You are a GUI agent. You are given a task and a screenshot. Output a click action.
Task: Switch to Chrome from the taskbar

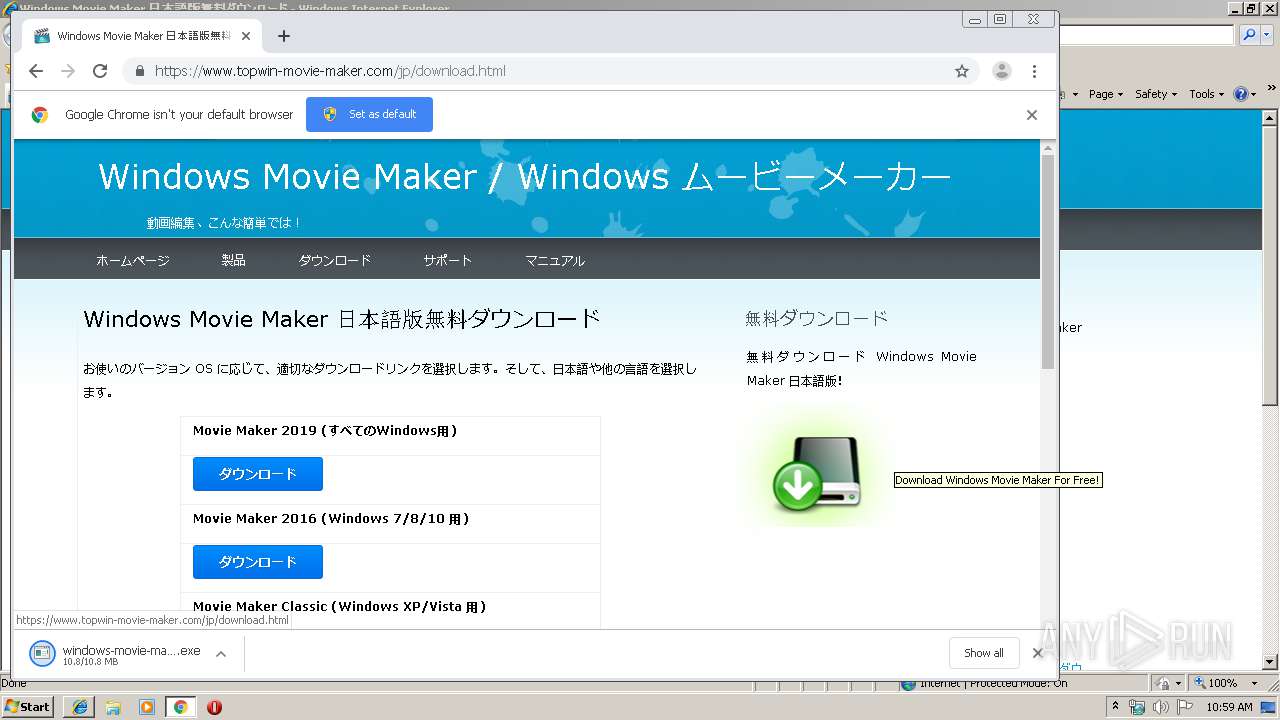pyautogui.click(x=180, y=707)
